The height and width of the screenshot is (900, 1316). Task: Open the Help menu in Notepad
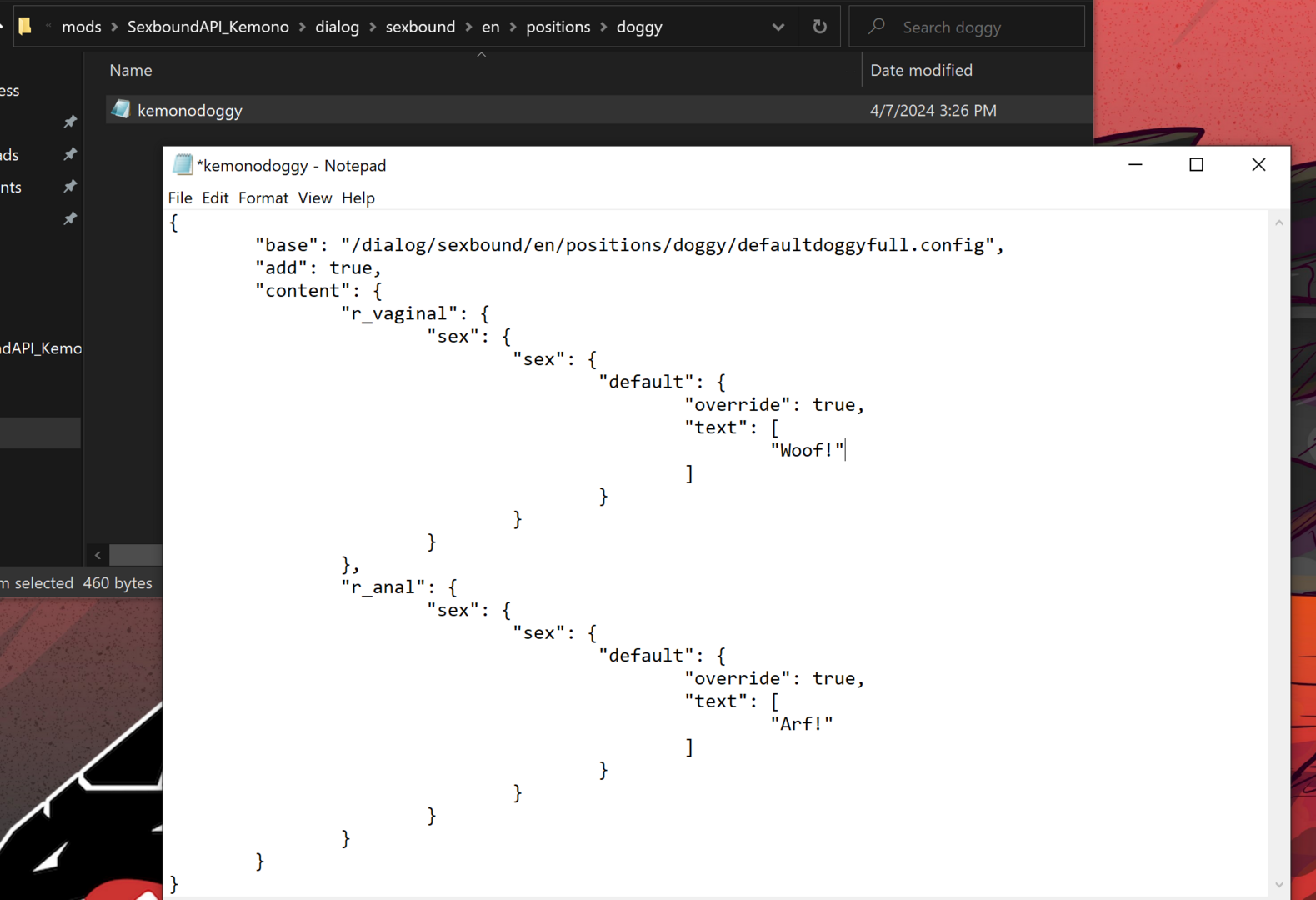tap(358, 197)
